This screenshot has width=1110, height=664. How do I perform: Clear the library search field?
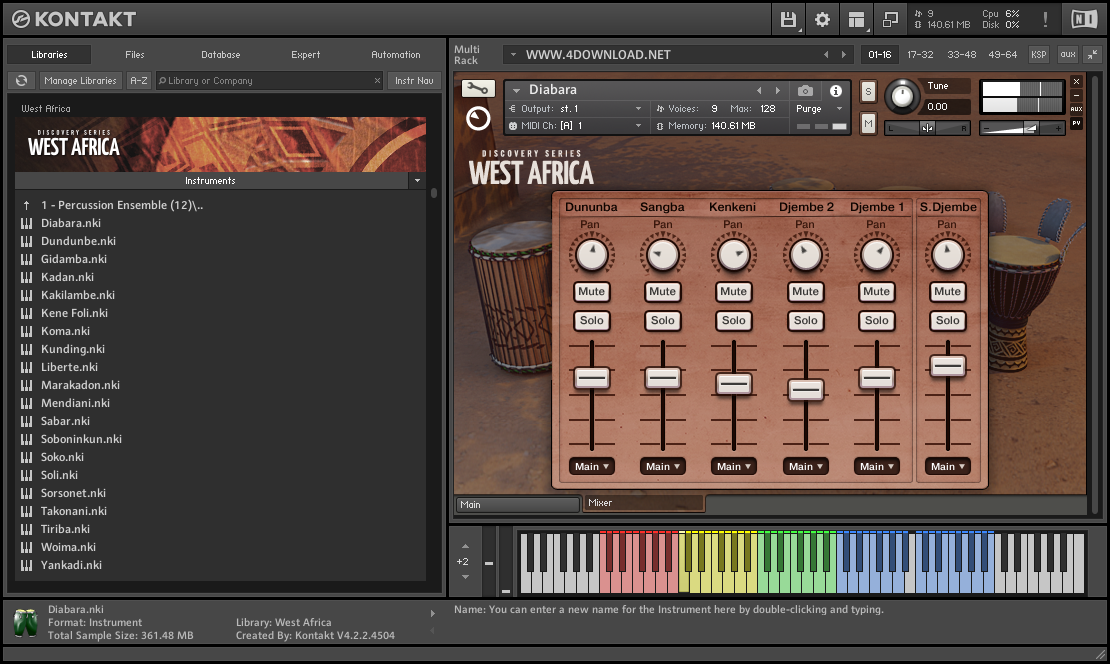(x=377, y=81)
